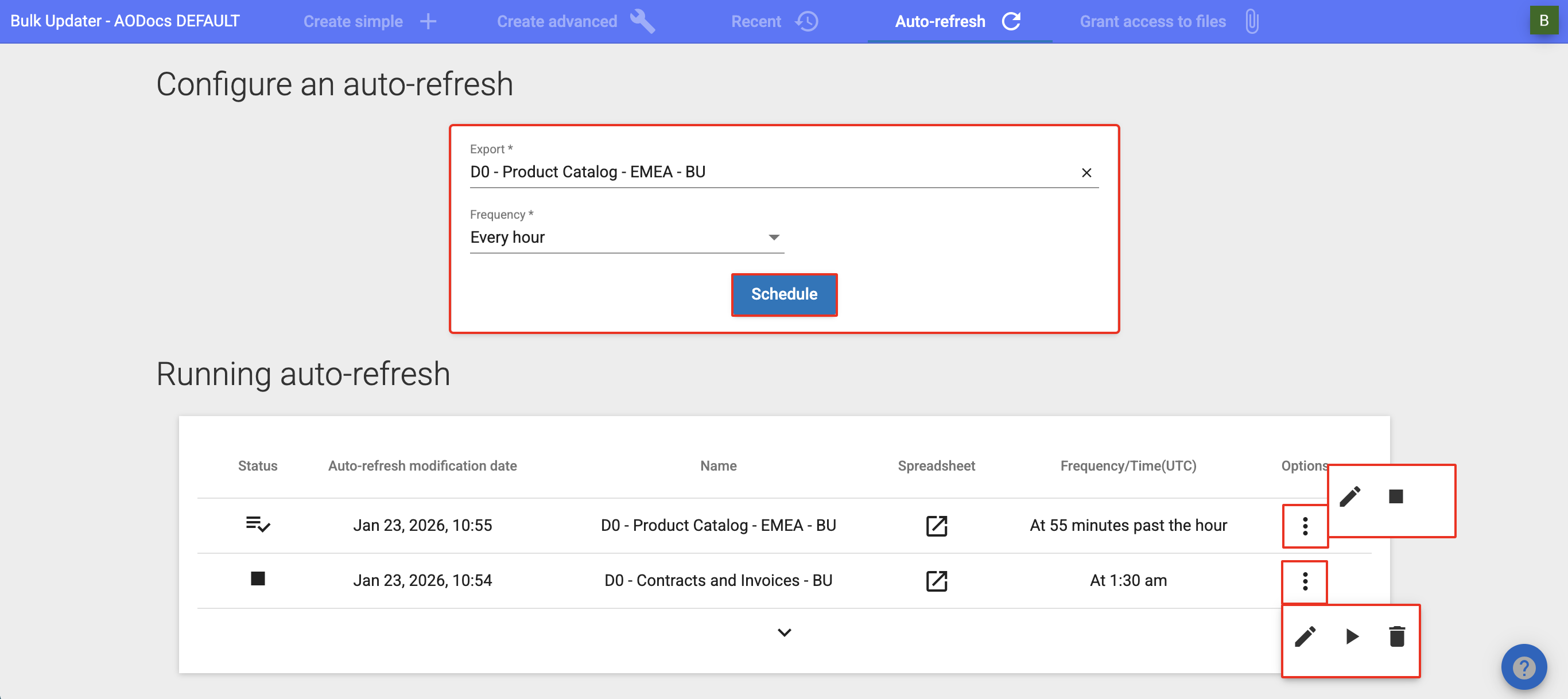Viewport: 1568px width, 699px height.
Task: Open Grant access to files tab
Action: tap(1169, 21)
